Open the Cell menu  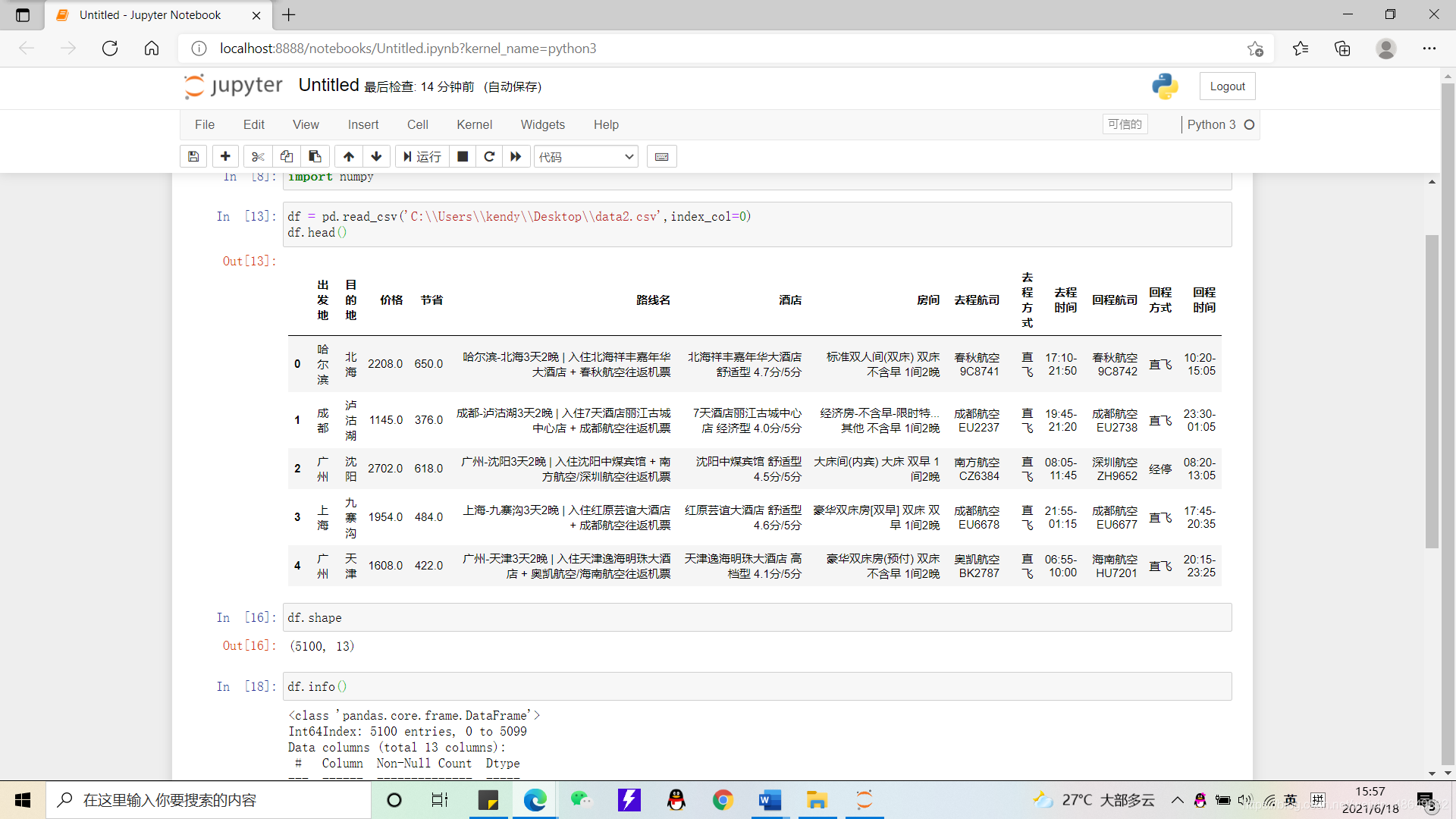point(417,124)
